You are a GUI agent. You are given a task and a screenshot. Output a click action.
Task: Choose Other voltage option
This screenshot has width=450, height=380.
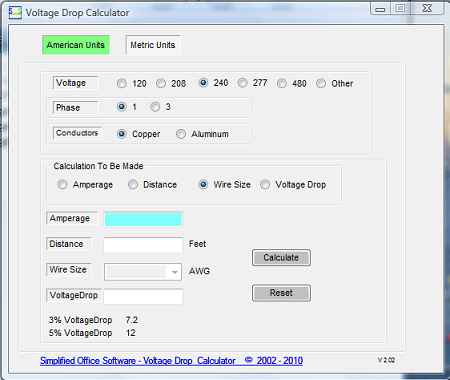(x=321, y=83)
